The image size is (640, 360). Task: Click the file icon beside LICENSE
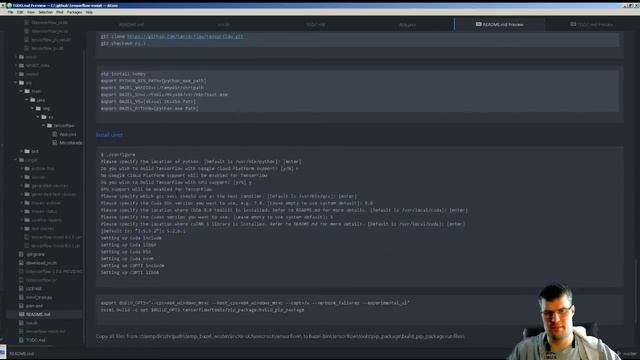pyautogui.click(x=21, y=289)
